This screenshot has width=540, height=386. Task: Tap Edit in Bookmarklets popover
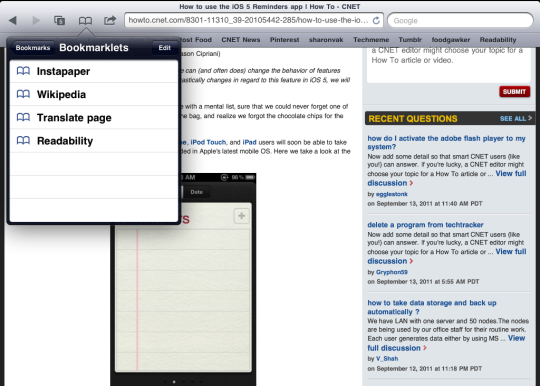(x=165, y=48)
